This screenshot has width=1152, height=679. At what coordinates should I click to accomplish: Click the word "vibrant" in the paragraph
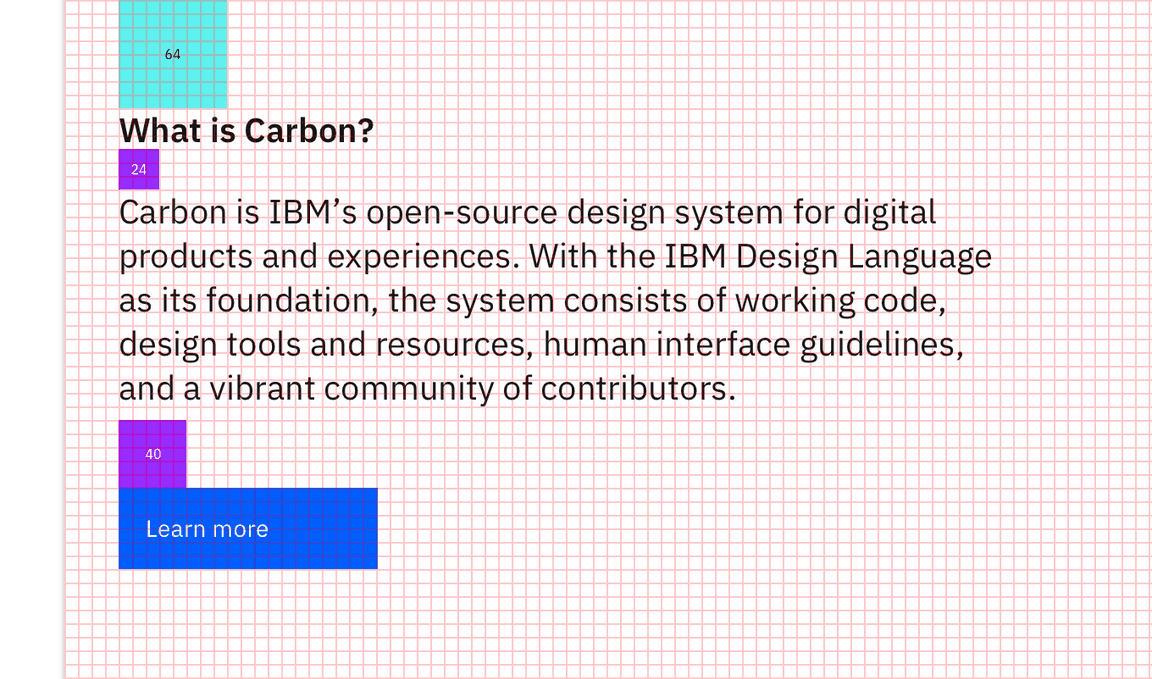coord(262,389)
